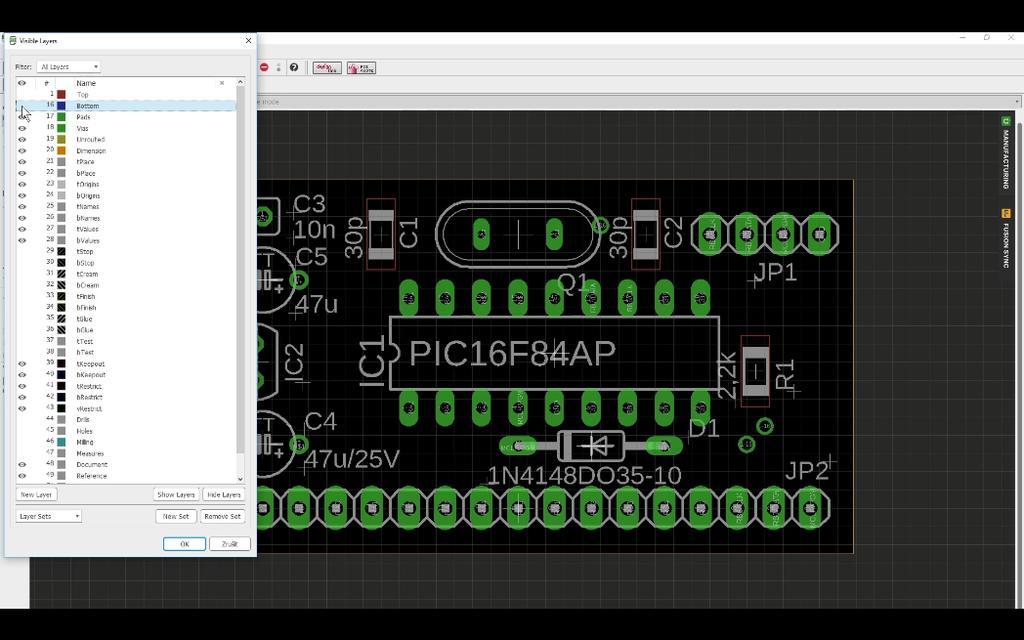This screenshot has height=640, width=1024.
Task: Click the layer list scrollbar down arrow
Action: tap(240, 479)
